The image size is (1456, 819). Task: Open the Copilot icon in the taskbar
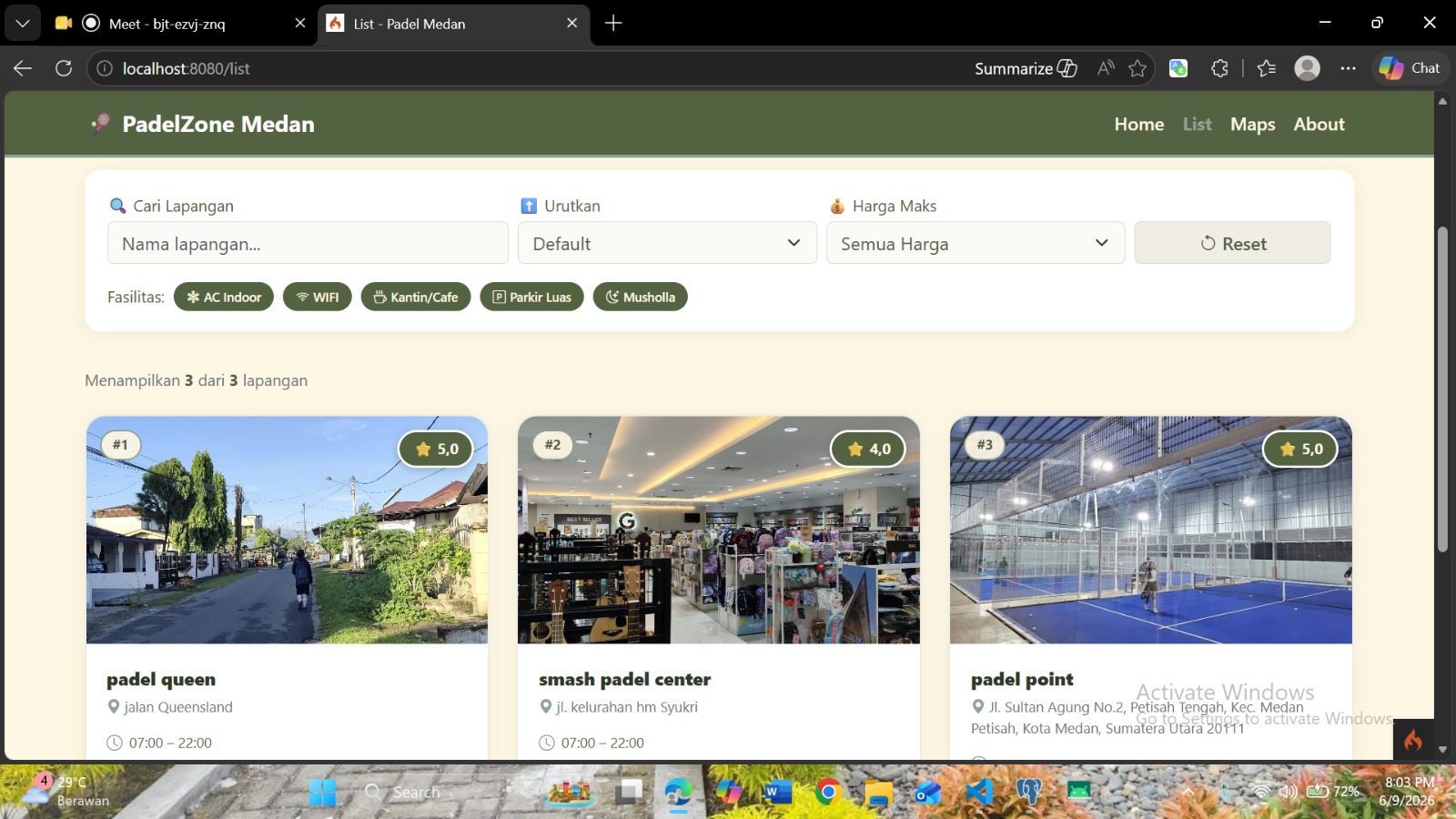(x=728, y=793)
